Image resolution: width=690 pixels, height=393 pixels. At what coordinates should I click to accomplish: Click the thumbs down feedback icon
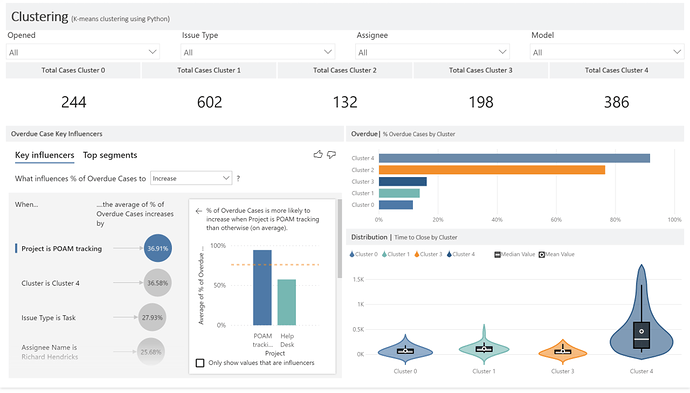point(331,154)
